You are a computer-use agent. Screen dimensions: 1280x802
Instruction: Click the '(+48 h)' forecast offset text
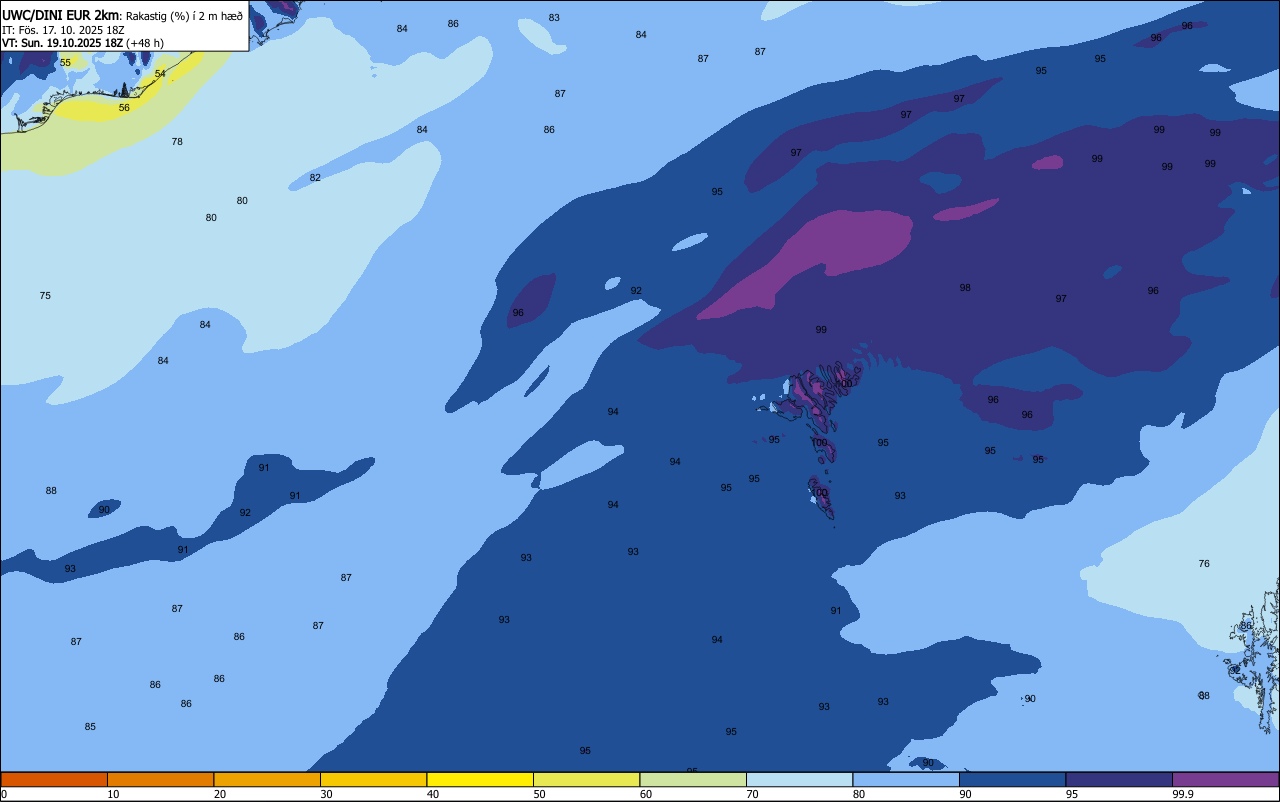pyautogui.click(x=145, y=43)
